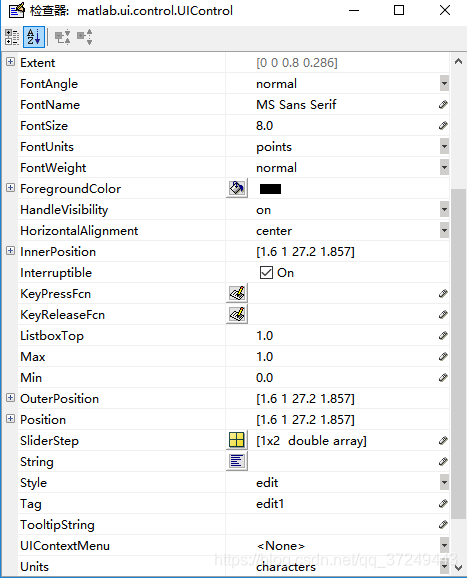This screenshot has width=467, height=578.
Task: Select the HorizontalAlignment property name
Action: tap(79, 231)
